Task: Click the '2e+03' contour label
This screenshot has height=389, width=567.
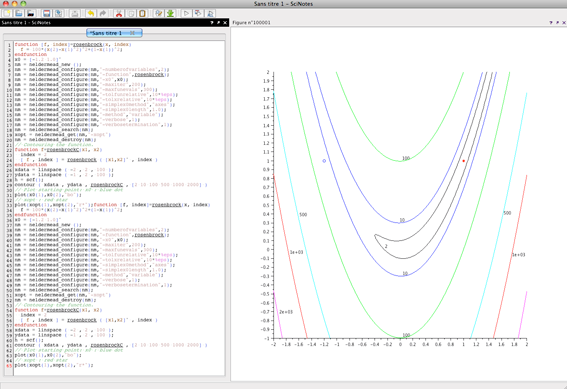Action: coord(286,312)
